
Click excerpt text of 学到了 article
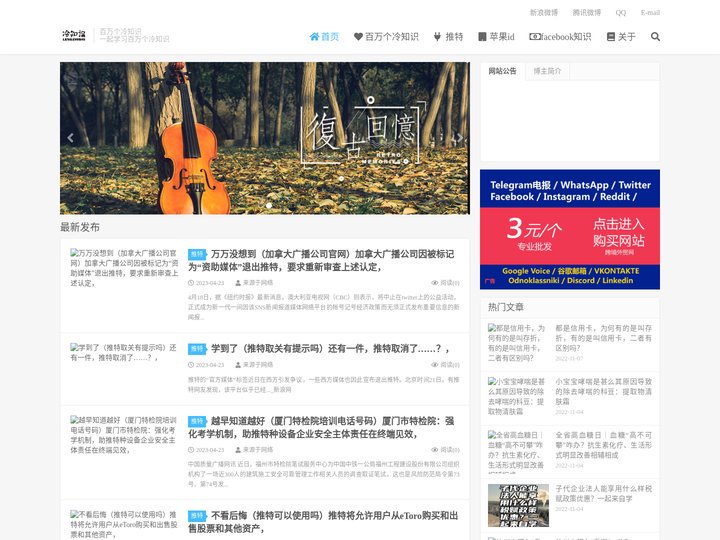[323, 384]
